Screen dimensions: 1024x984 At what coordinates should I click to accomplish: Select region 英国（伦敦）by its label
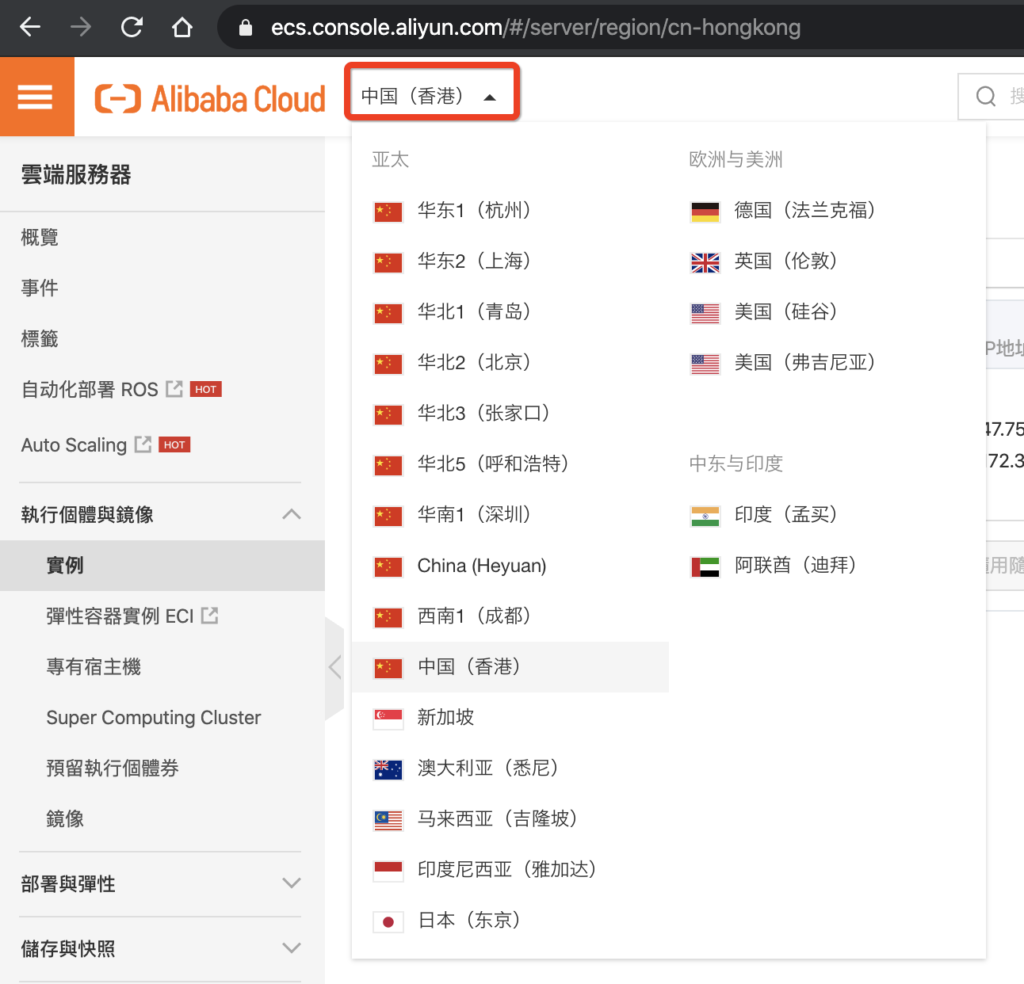click(786, 261)
